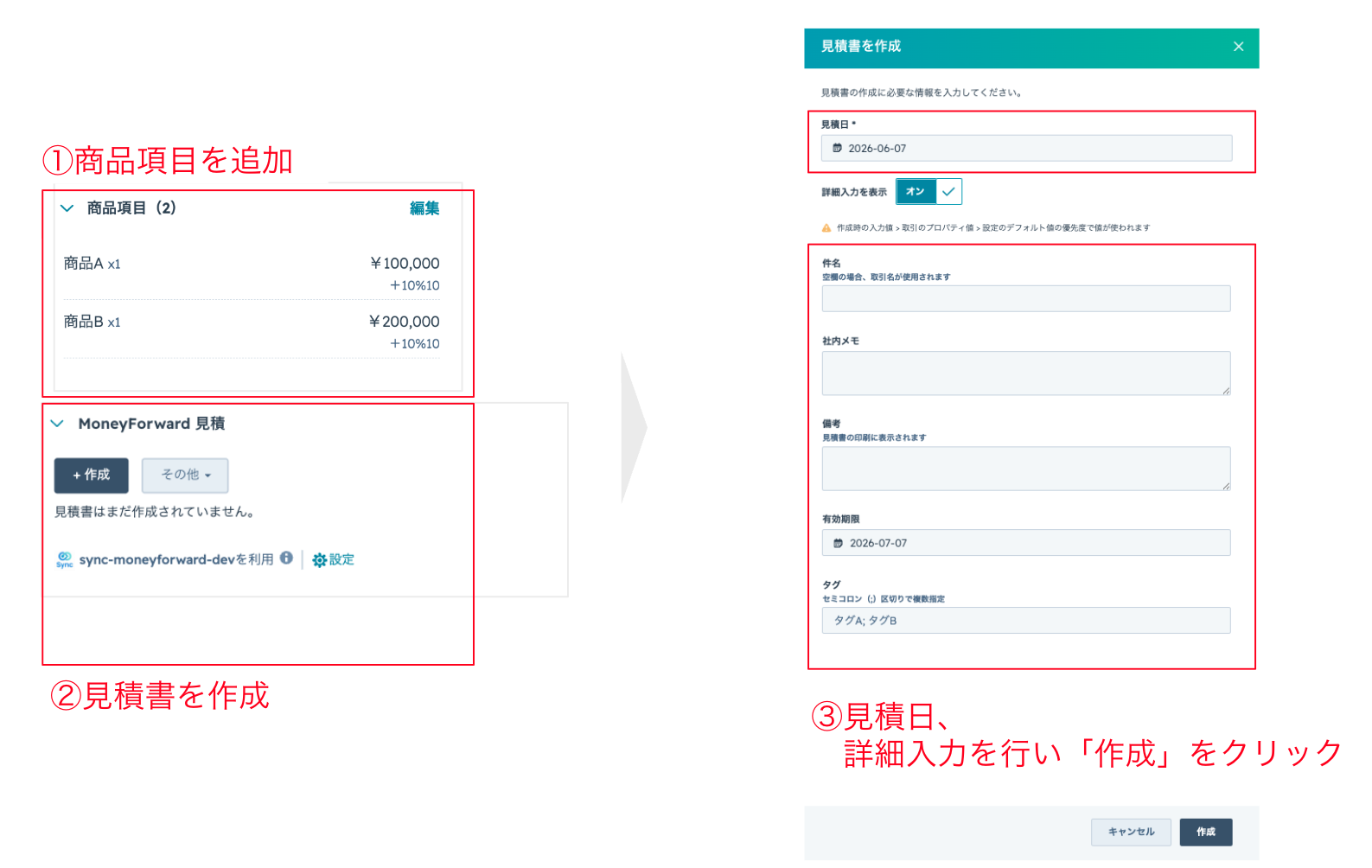Click the 有効期限 date field 2026-07-07

1026,543
